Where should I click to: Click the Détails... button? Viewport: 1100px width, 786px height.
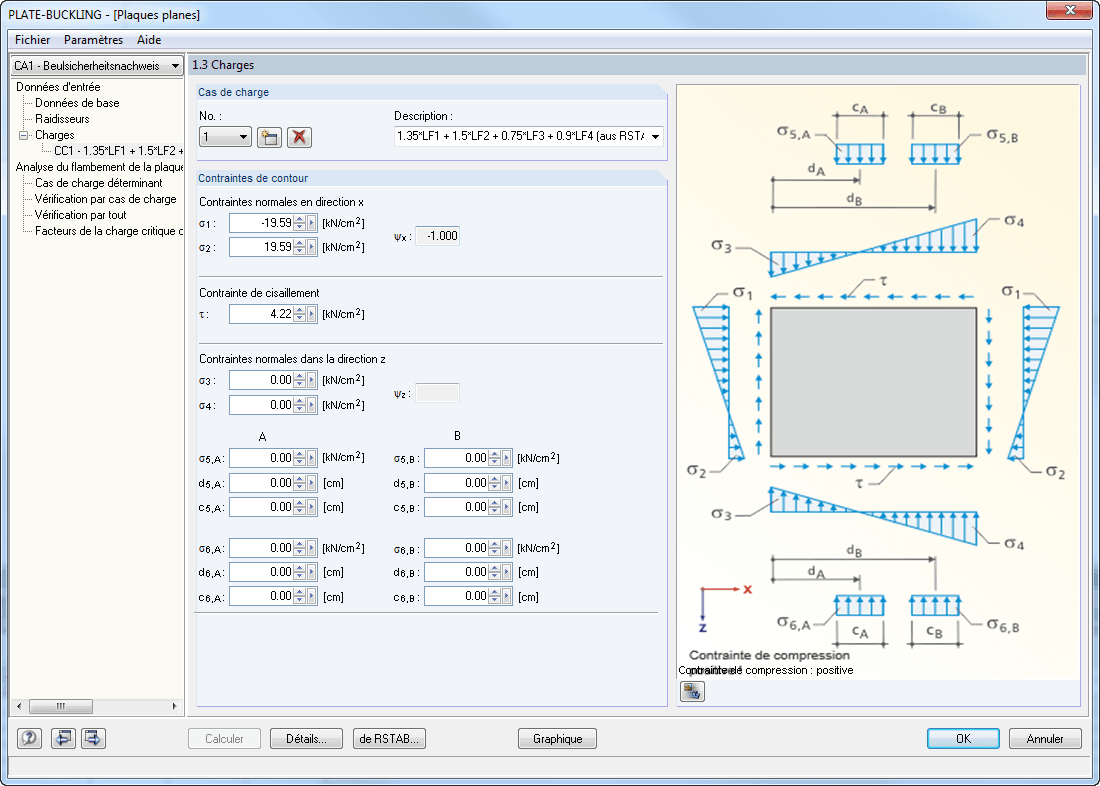click(x=307, y=738)
